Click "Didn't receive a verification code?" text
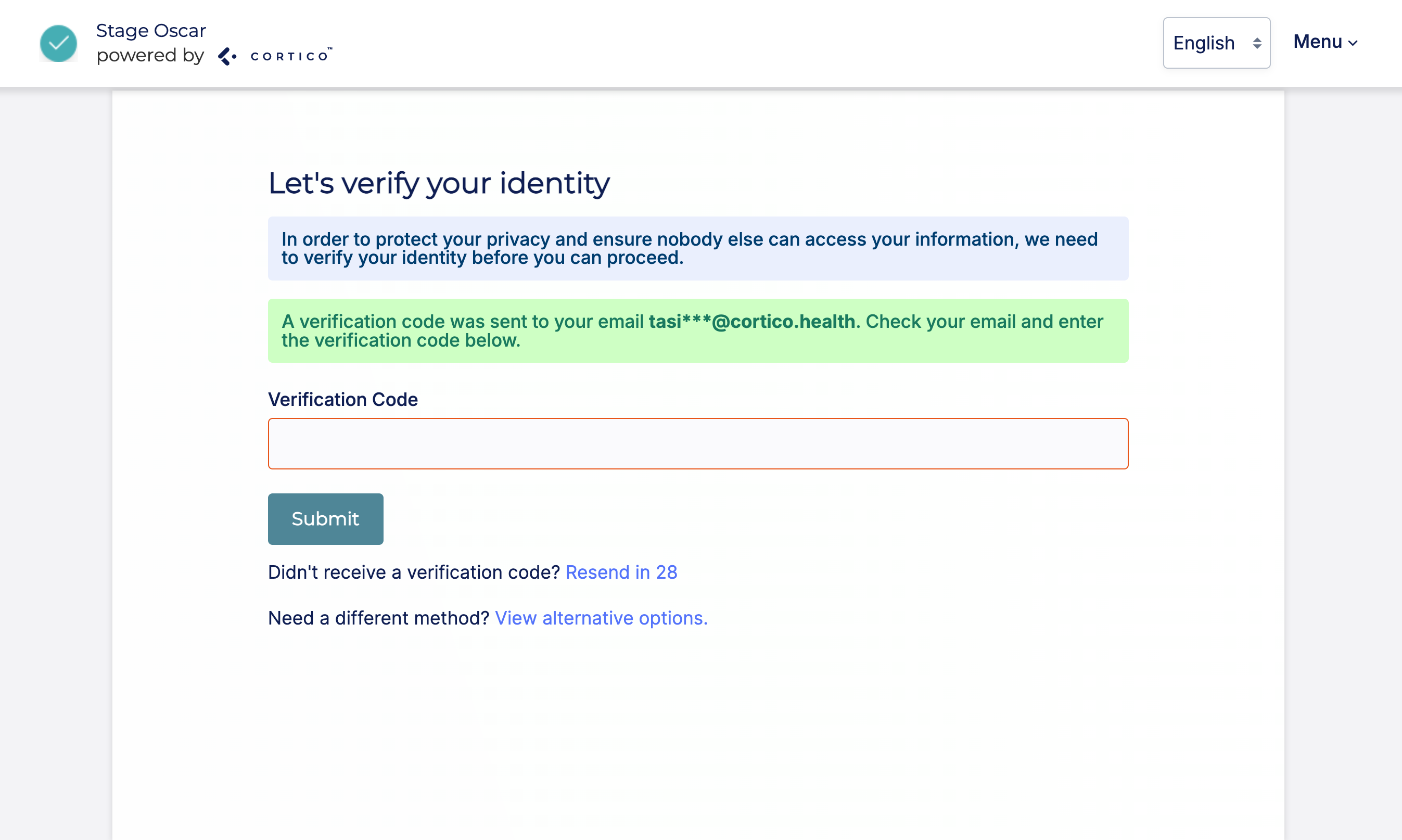Viewport: 1402px width, 840px height. tap(414, 572)
